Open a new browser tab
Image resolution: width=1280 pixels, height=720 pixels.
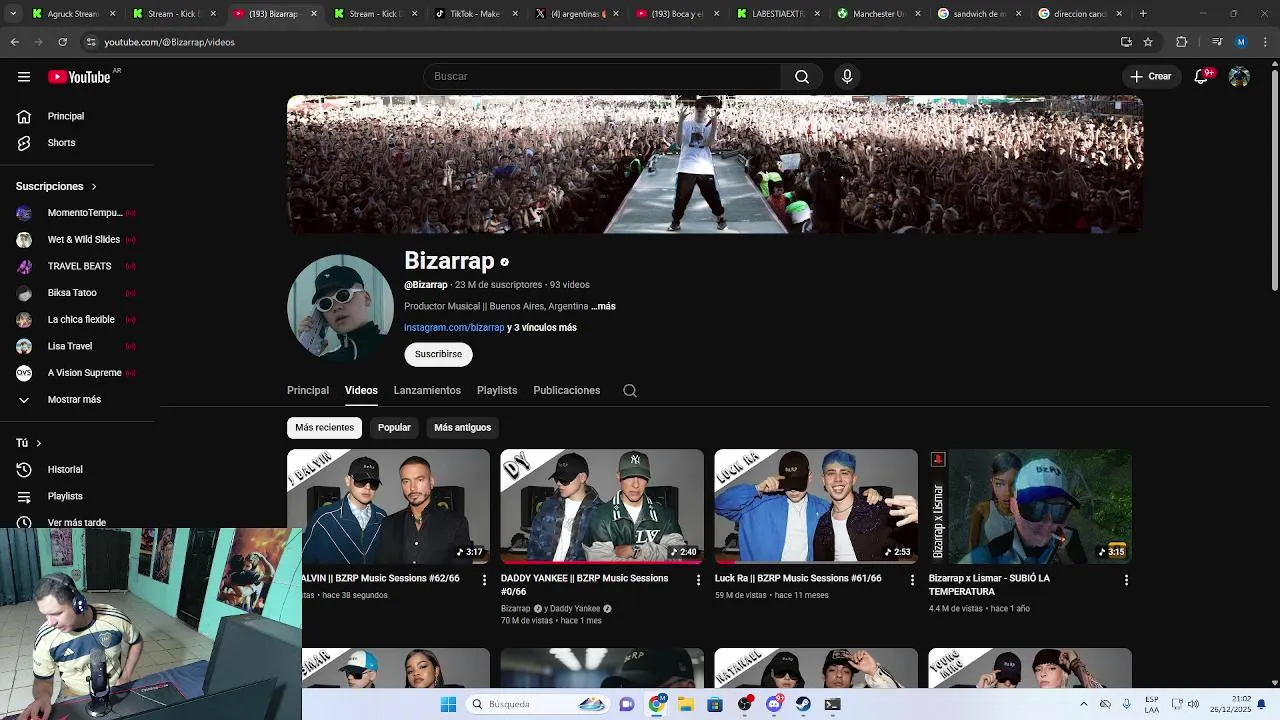pyautogui.click(x=1143, y=14)
